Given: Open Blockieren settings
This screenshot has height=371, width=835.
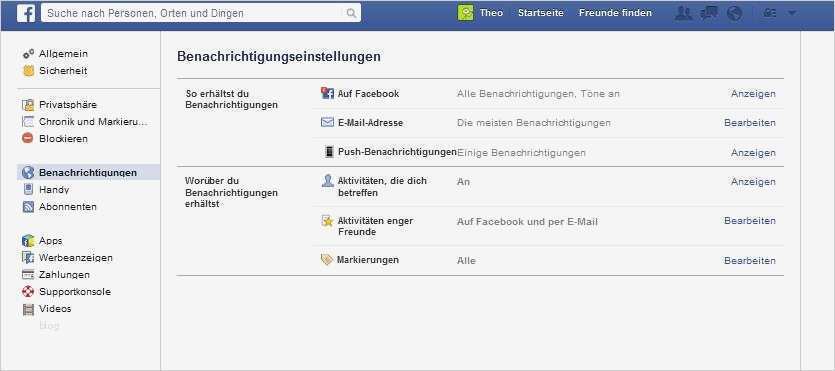Looking at the screenshot, I should pos(63,138).
